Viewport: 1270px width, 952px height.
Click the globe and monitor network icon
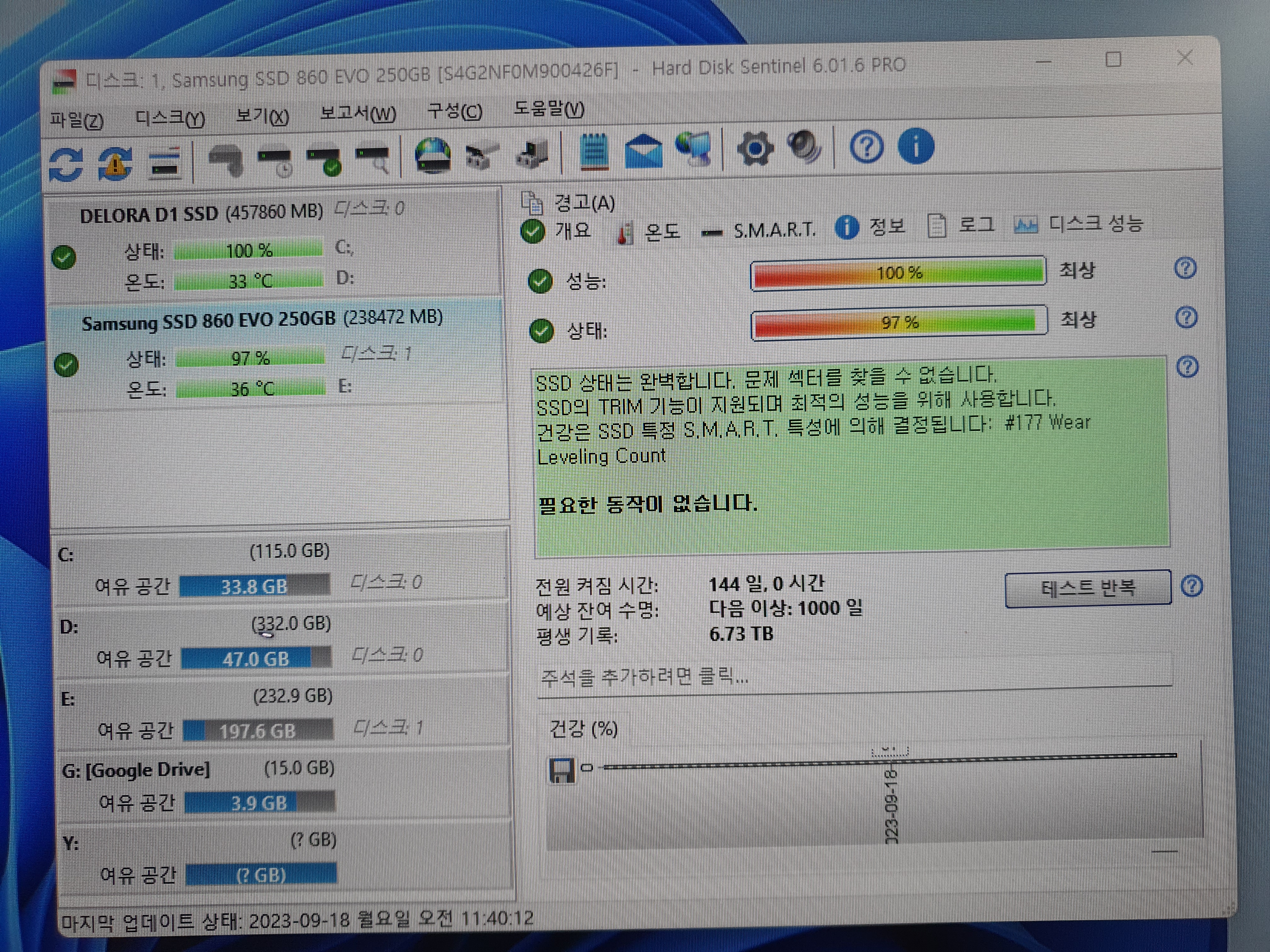pyautogui.click(x=694, y=150)
